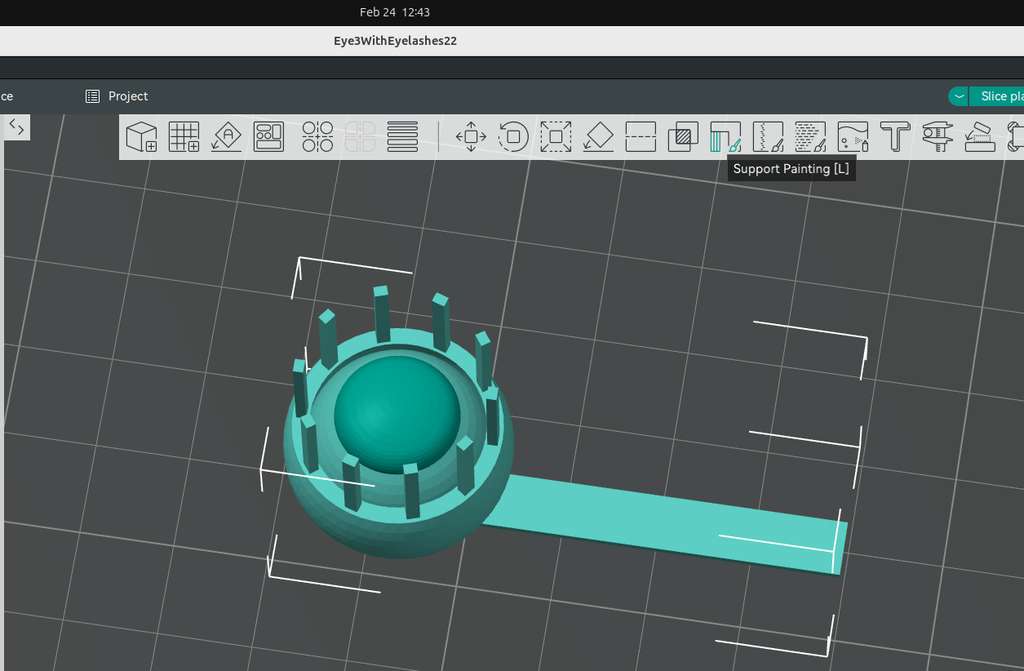1024x671 pixels.
Task: Open the Variable layer height tool
Action: [402, 137]
